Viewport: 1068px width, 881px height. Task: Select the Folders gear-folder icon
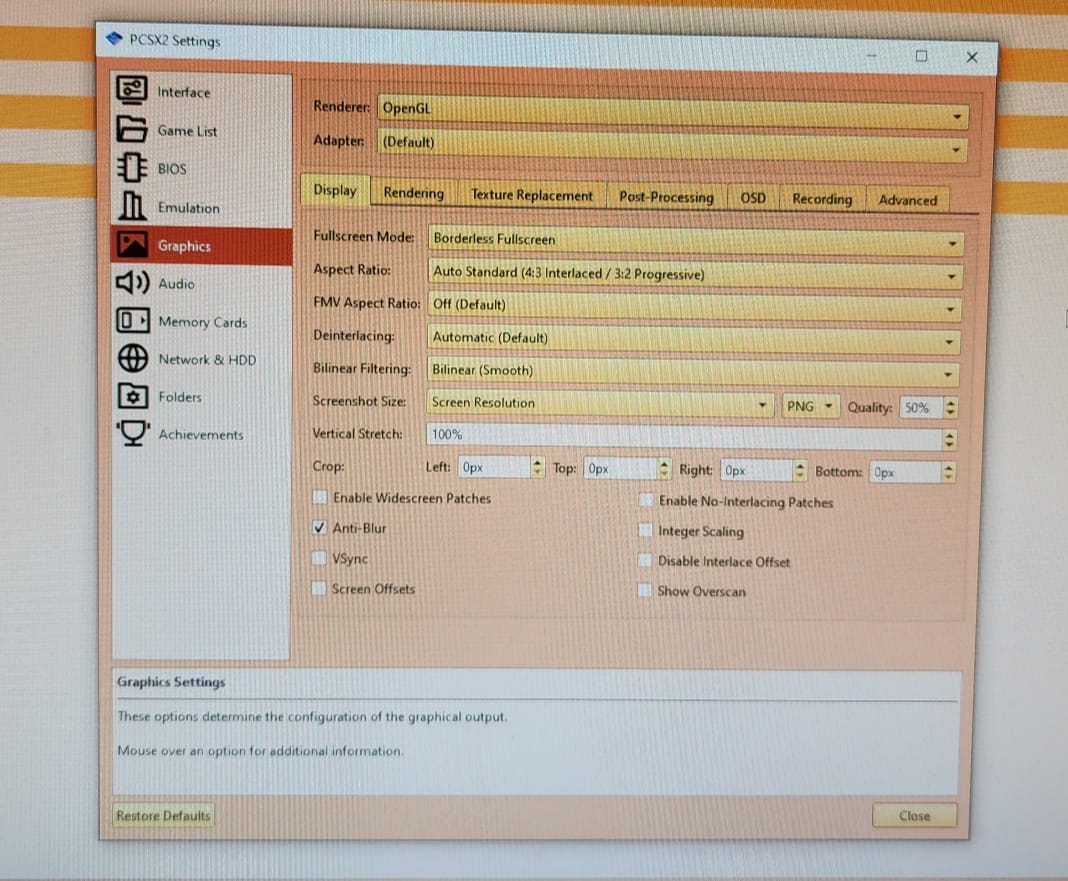[133, 396]
